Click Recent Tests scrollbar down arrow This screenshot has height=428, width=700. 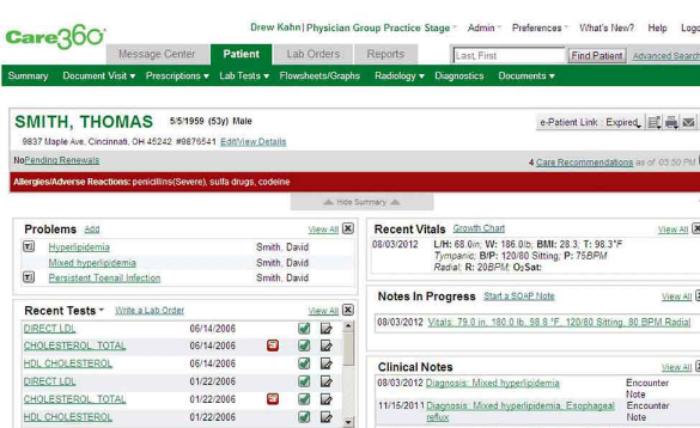349,421
